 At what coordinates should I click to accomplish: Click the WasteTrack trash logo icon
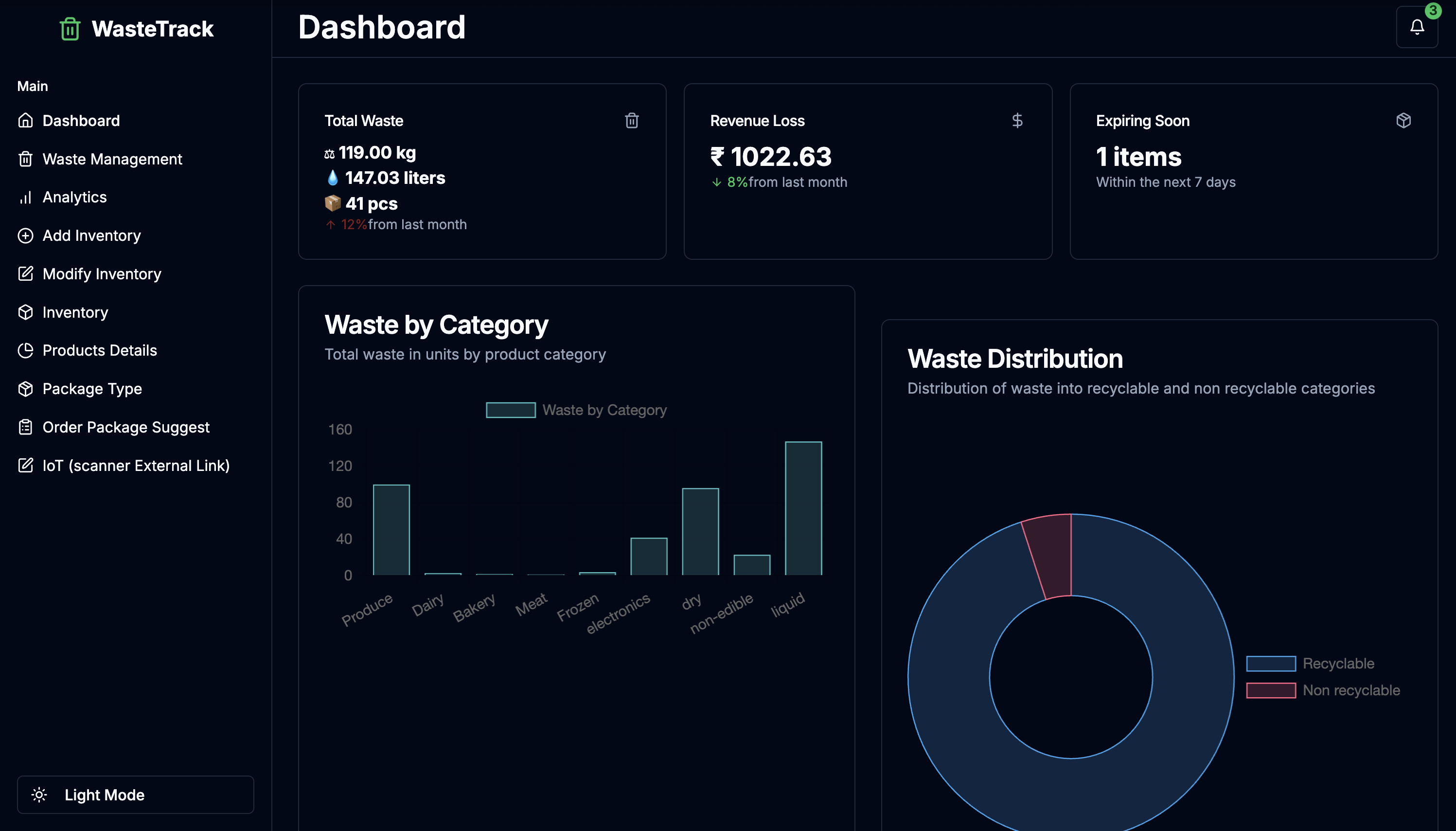[x=70, y=29]
